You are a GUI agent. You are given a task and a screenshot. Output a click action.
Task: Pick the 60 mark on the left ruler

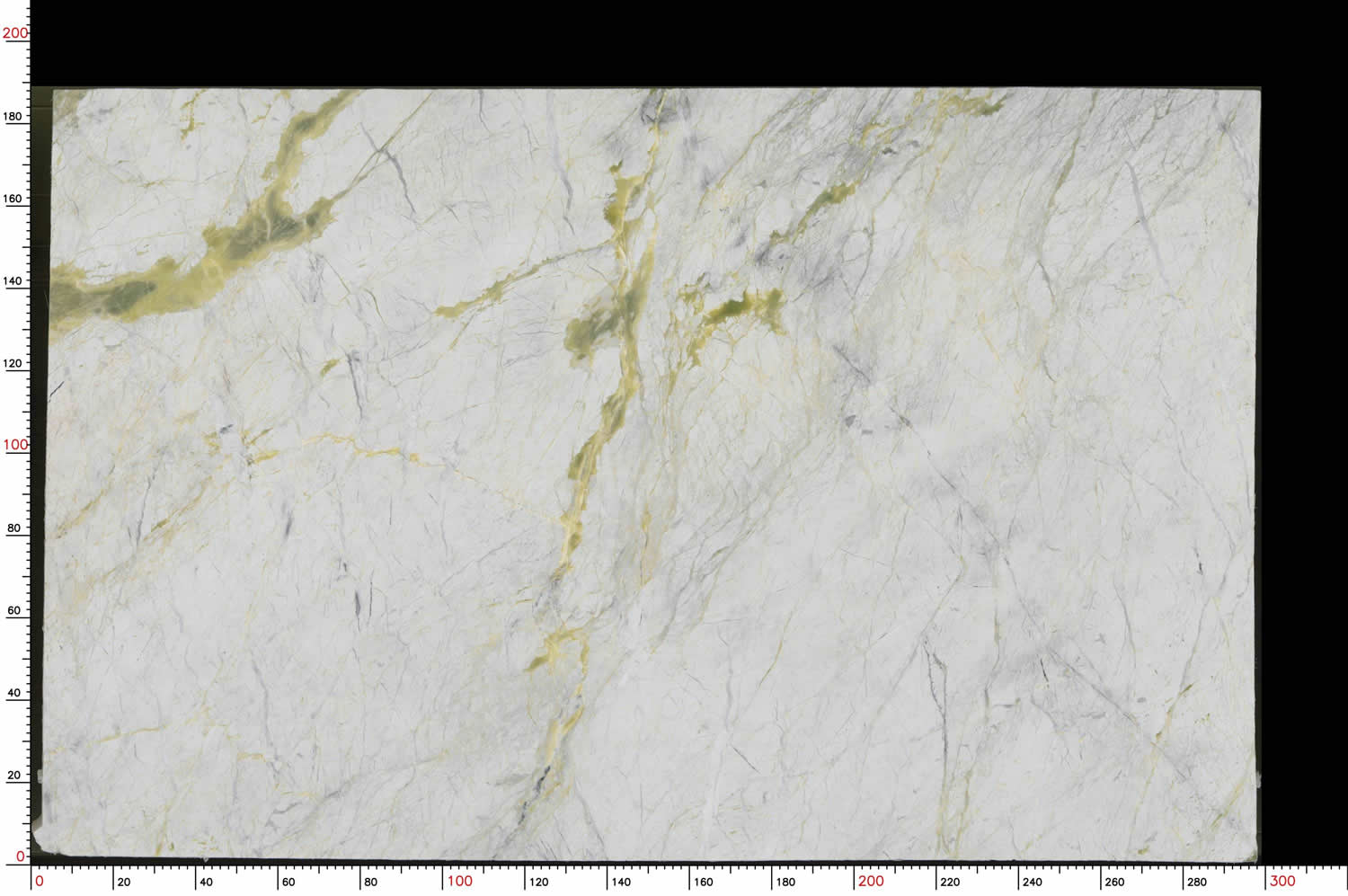pos(13,610)
